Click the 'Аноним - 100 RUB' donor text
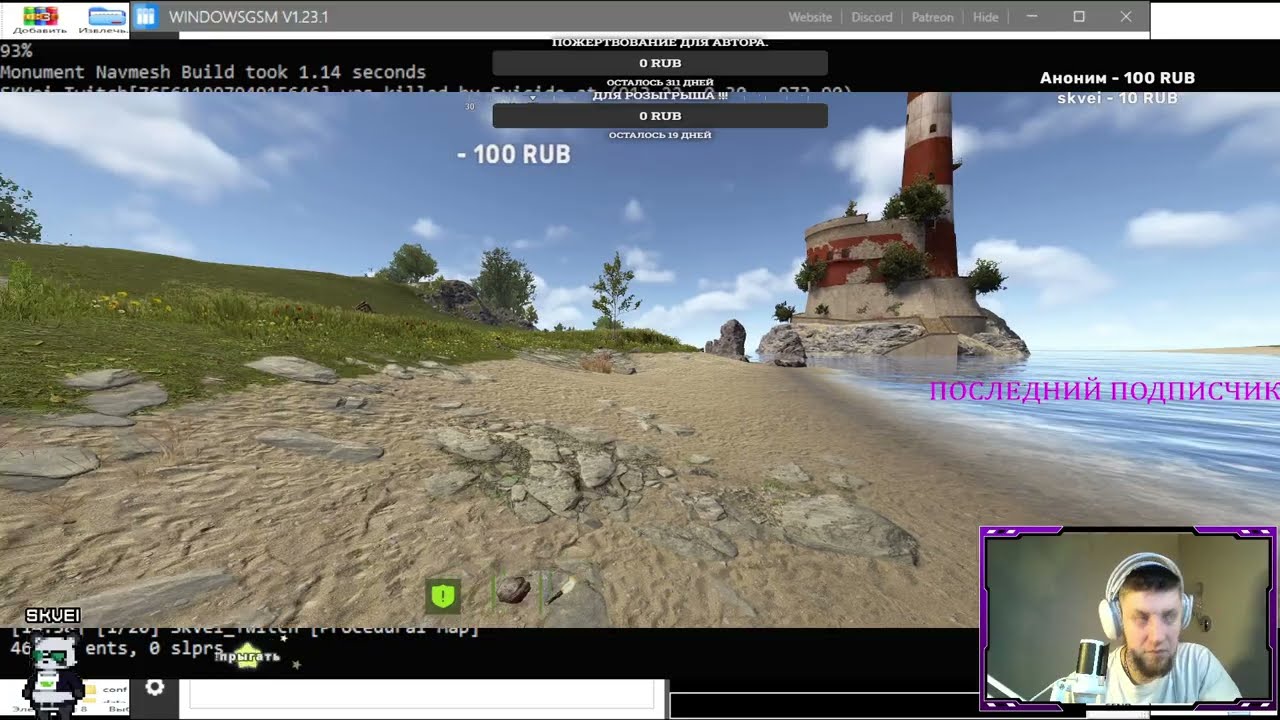 1117,78
